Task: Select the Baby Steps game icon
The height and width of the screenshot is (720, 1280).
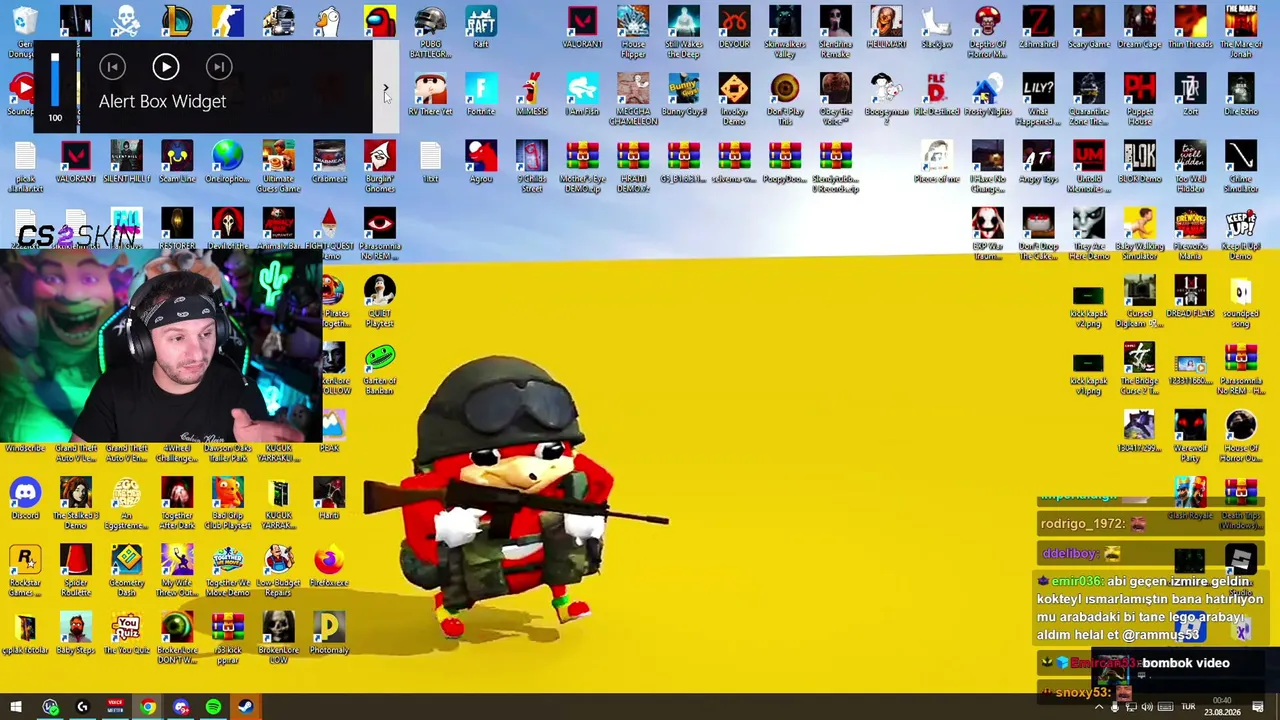Action: (76, 633)
